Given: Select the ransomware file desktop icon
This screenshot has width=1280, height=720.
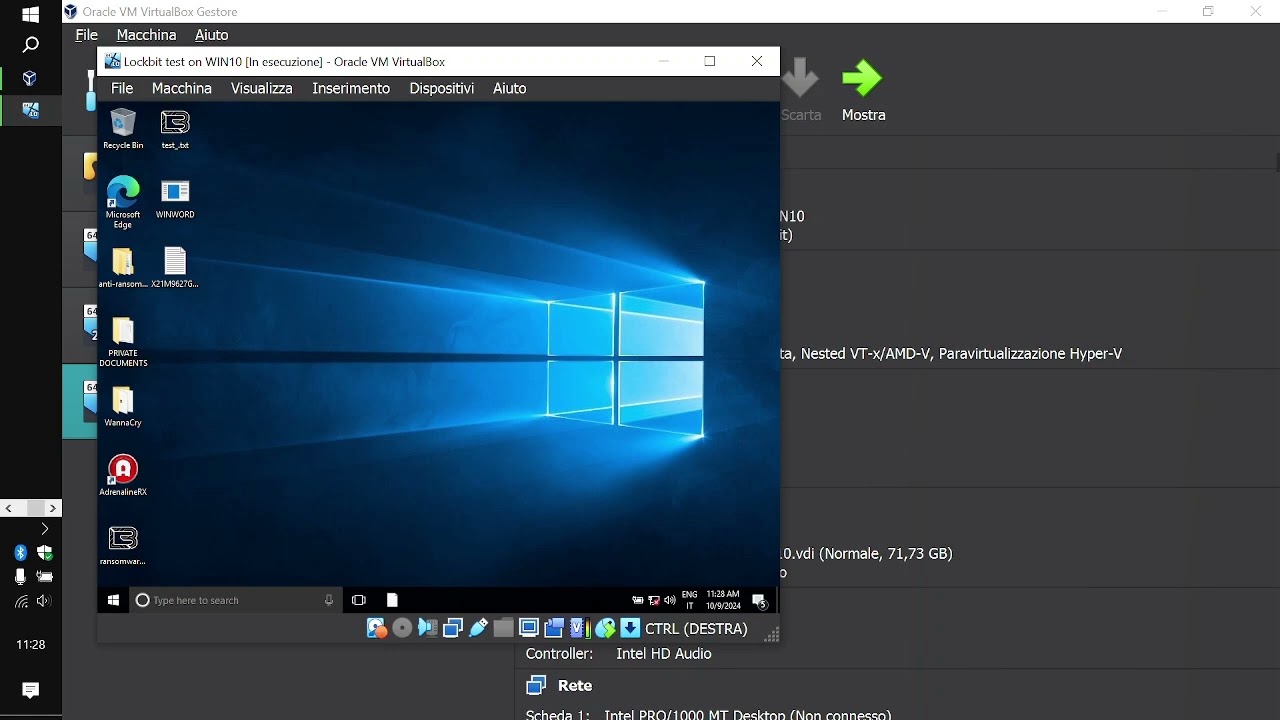Looking at the screenshot, I should (123, 546).
